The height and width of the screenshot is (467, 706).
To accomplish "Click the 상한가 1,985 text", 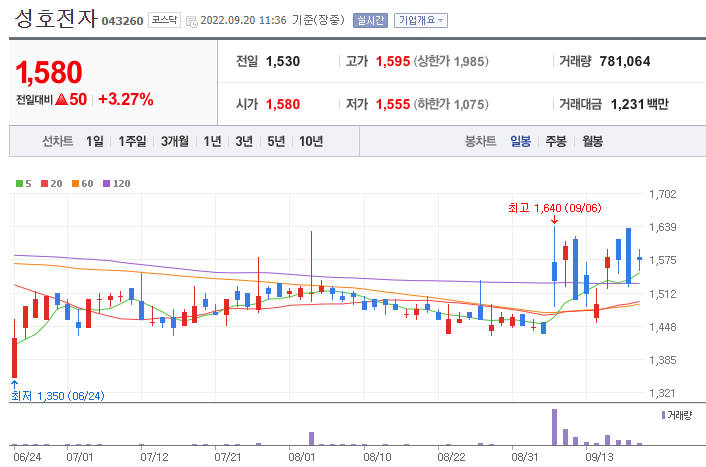I will [x=451, y=61].
